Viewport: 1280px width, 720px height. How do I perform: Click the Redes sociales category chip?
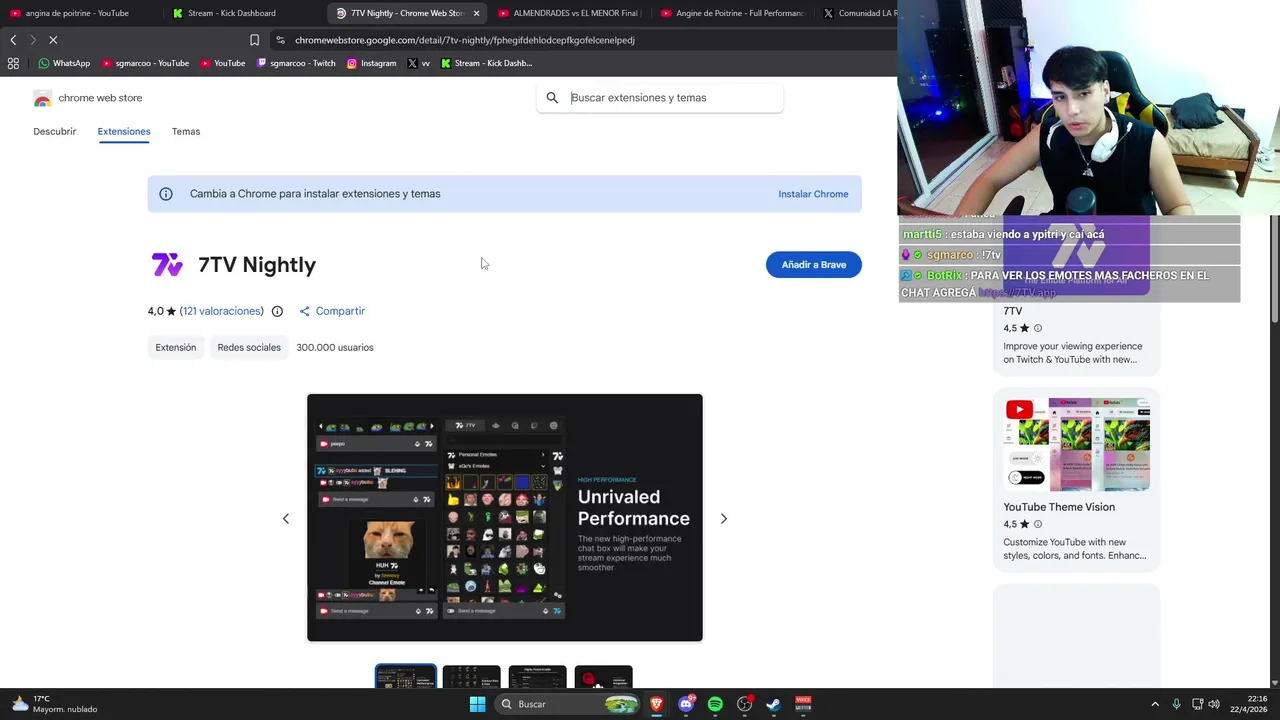pos(249,347)
